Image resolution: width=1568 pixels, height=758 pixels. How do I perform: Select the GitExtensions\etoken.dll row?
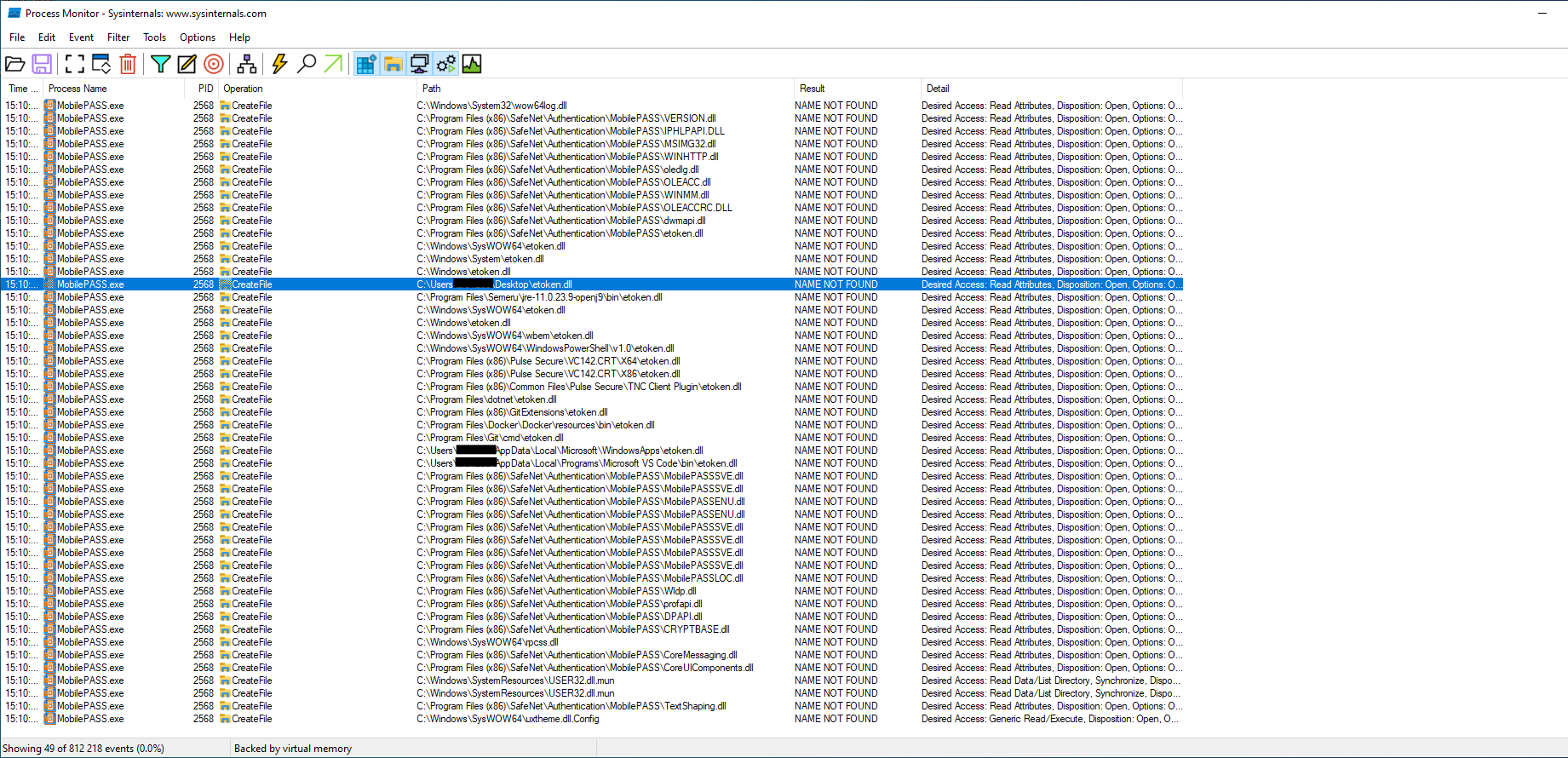593,412
